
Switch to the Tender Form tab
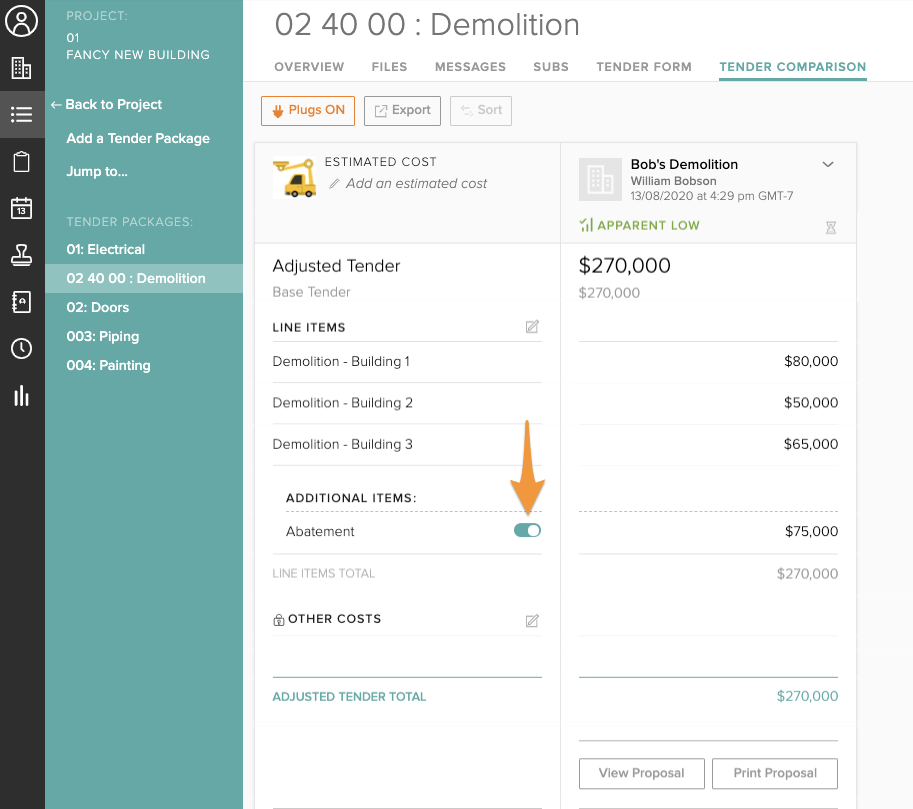[644, 67]
